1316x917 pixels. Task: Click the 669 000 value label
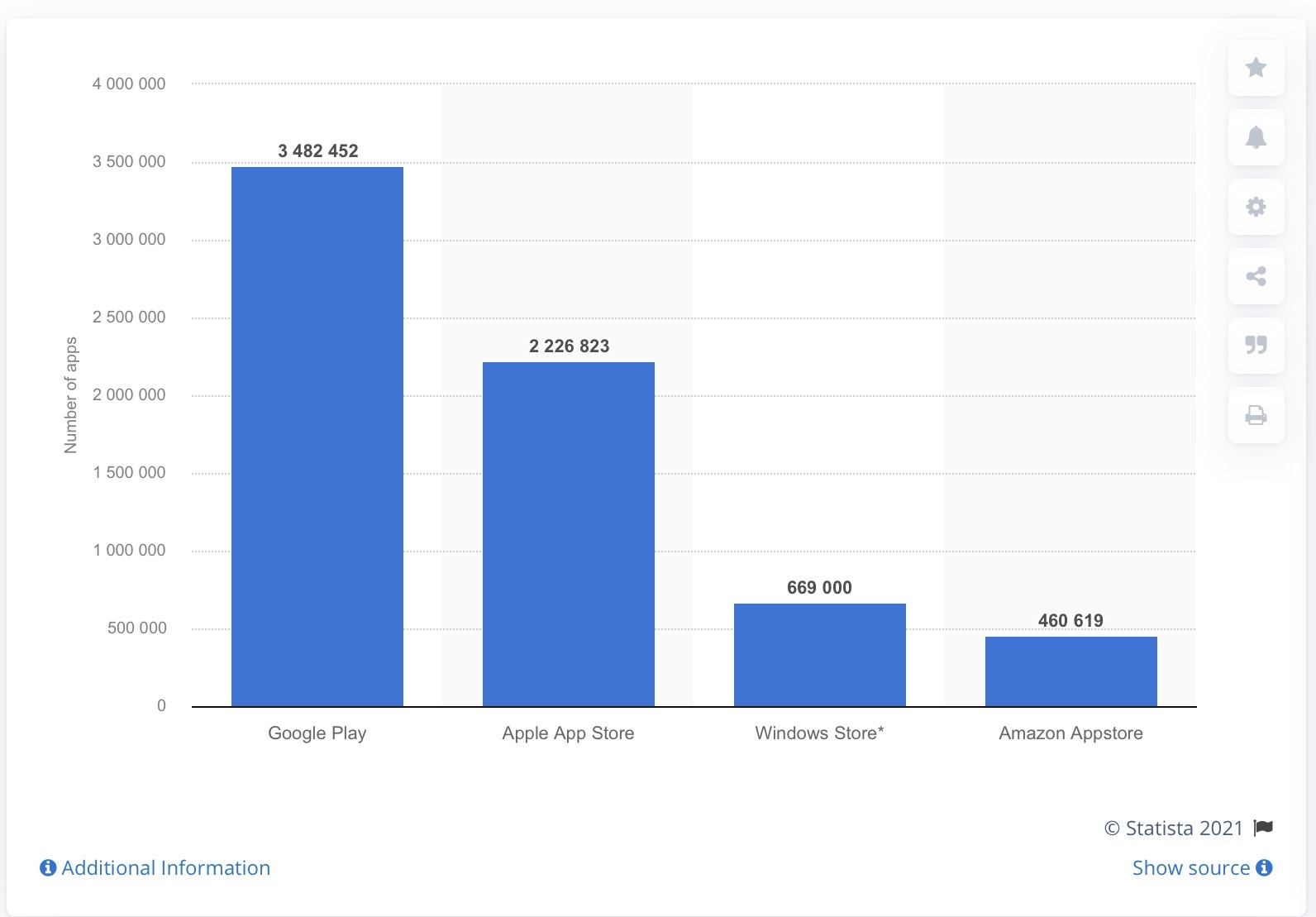coord(820,588)
